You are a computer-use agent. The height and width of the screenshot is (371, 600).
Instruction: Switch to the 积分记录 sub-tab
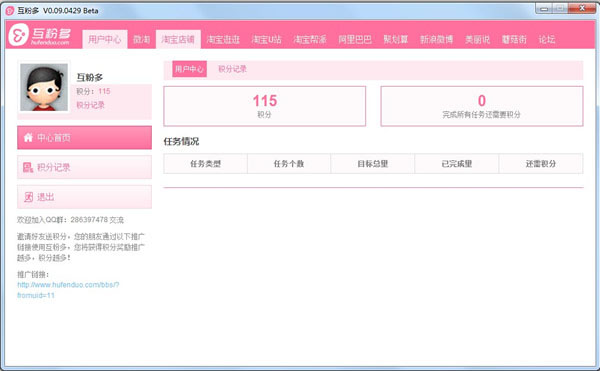(x=232, y=69)
